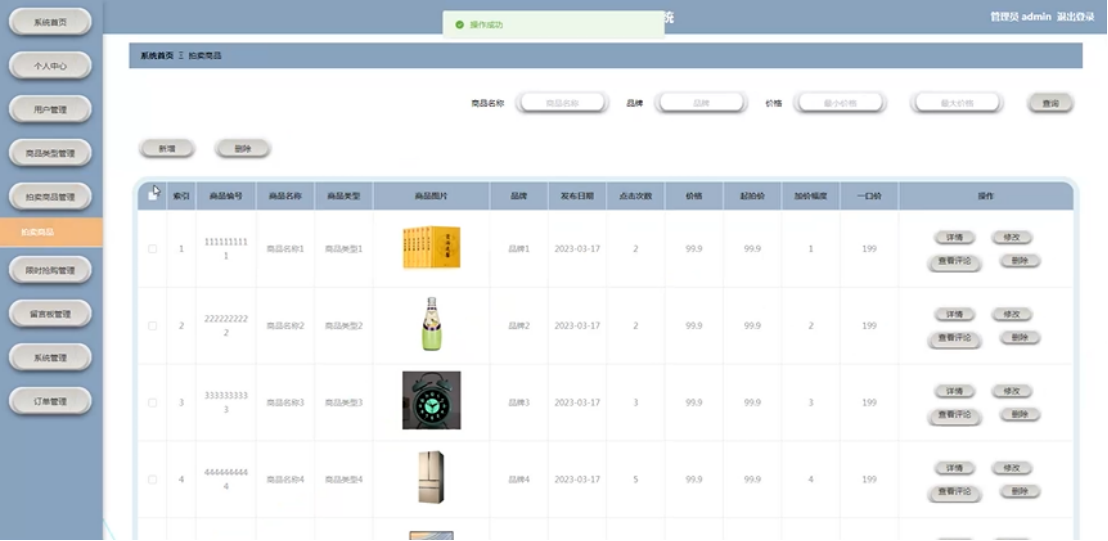Click 删除 in the 商品名称3 row
Image resolution: width=1108 pixels, height=541 pixels.
point(1020,415)
